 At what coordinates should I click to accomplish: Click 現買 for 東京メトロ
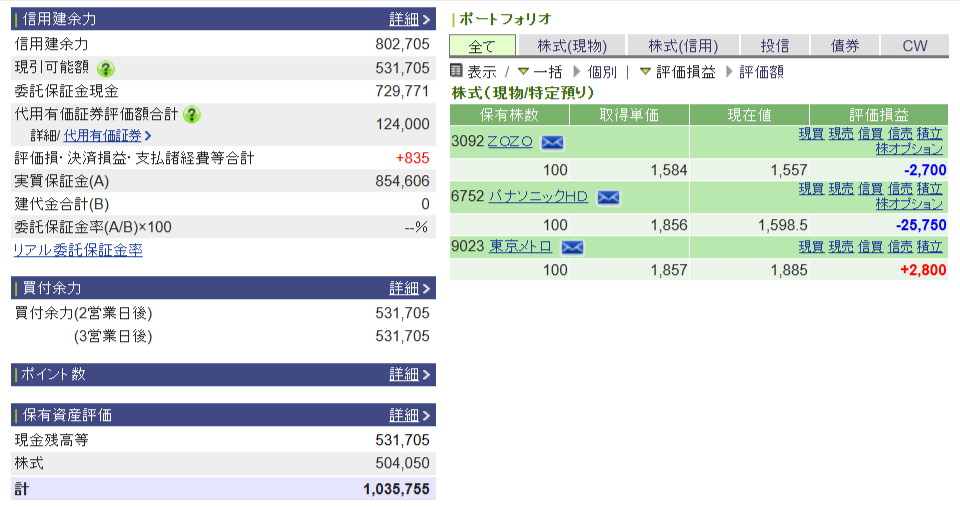click(811, 246)
